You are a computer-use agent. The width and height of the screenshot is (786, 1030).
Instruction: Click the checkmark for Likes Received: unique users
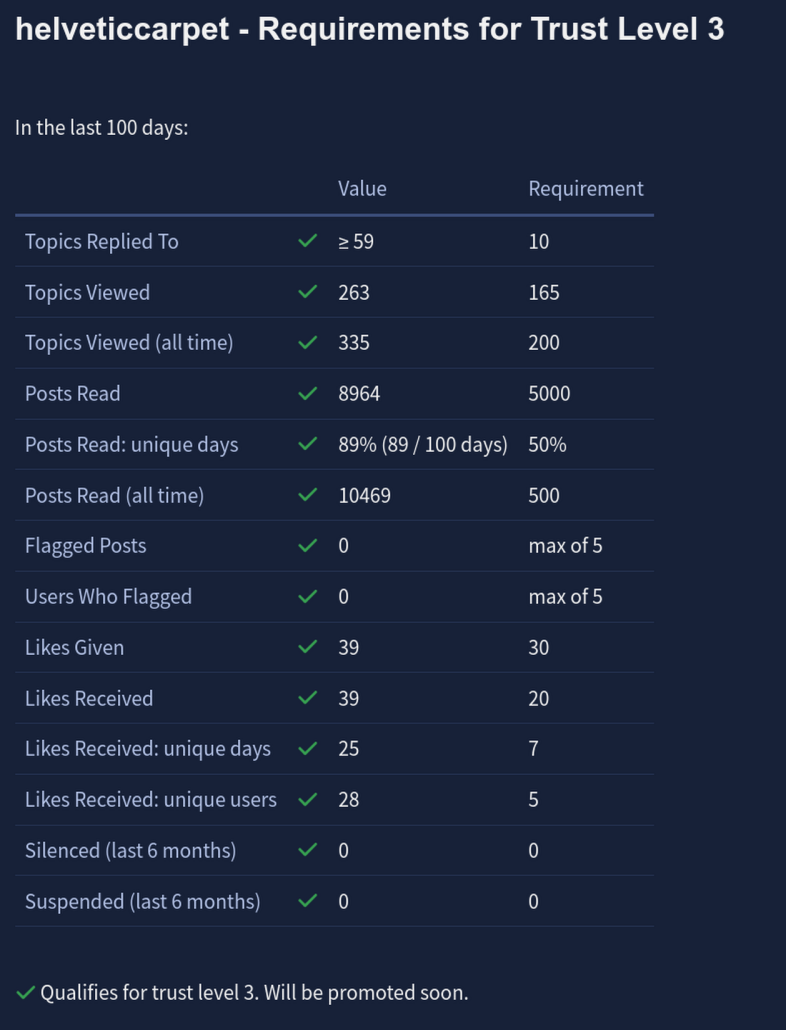pos(307,799)
